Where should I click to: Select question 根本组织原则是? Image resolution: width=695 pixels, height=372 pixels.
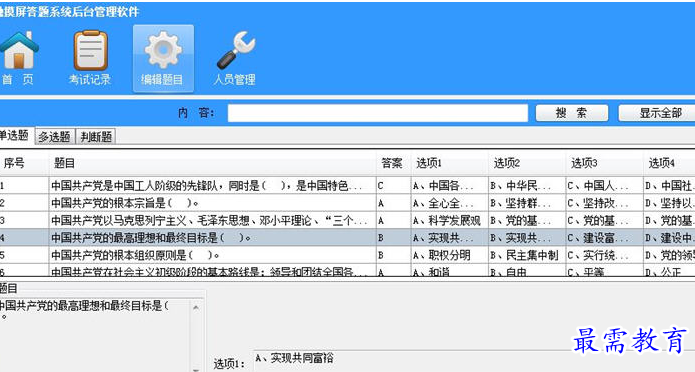[213, 255]
